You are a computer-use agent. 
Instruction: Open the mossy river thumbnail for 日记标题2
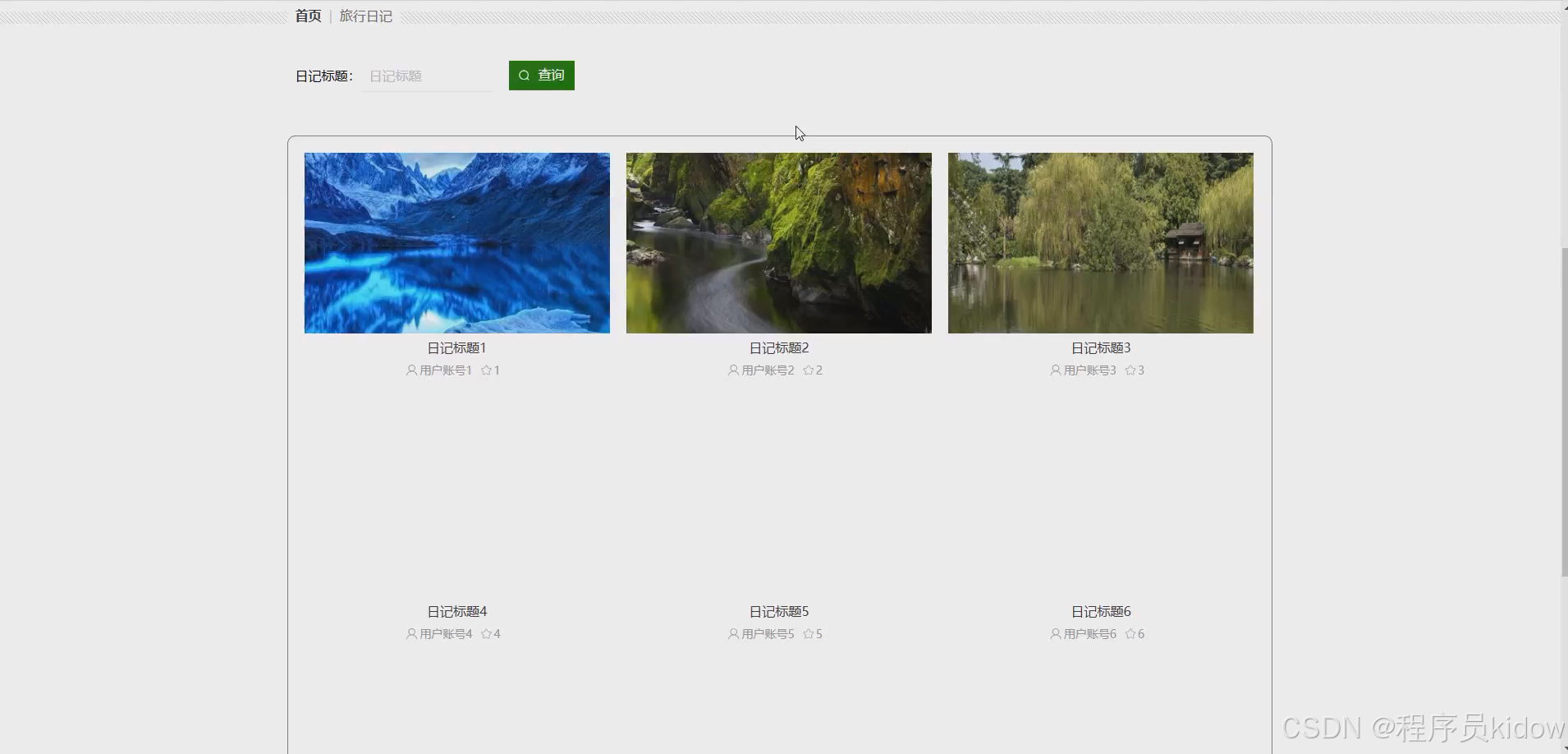coord(778,242)
